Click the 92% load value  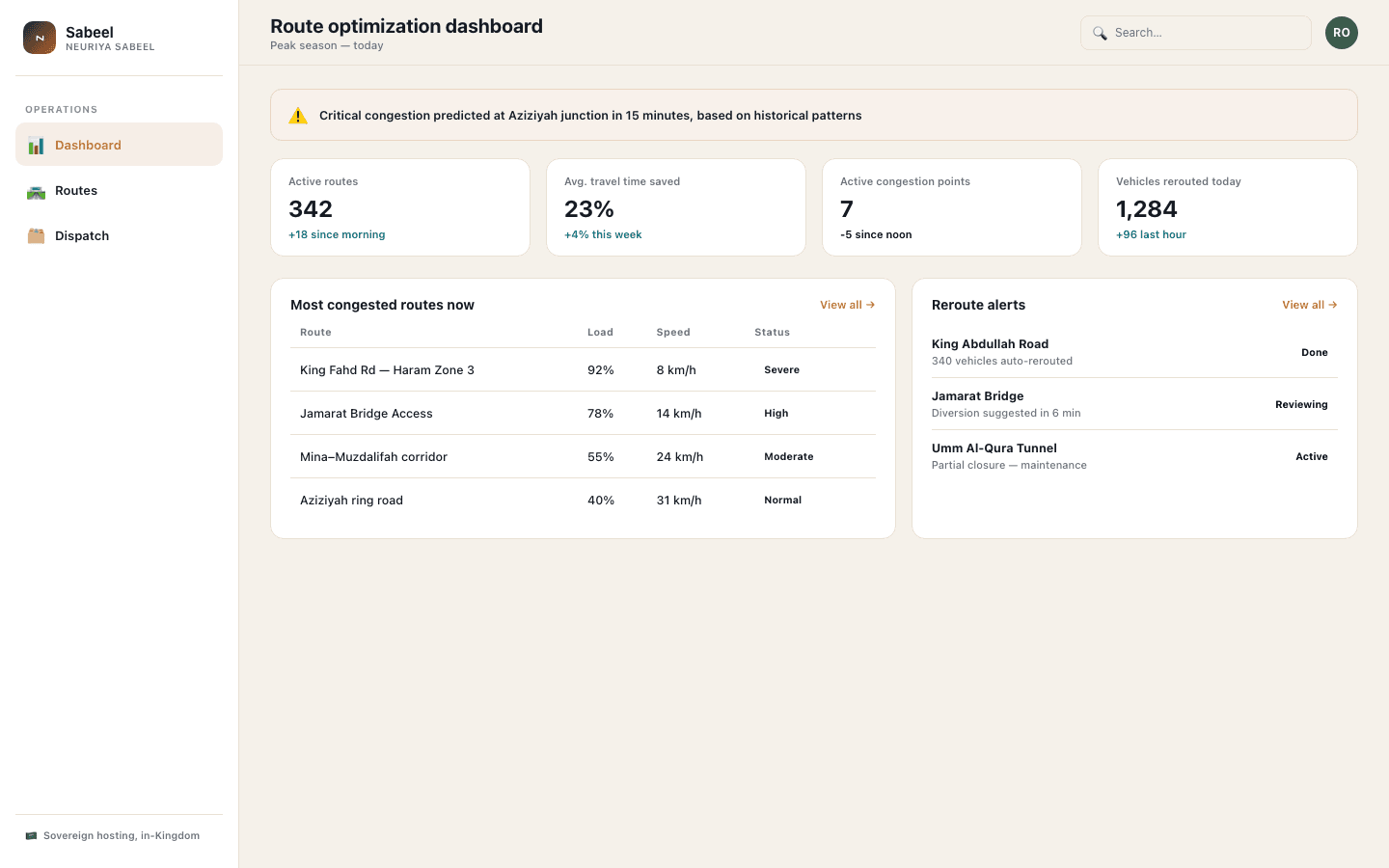click(601, 370)
